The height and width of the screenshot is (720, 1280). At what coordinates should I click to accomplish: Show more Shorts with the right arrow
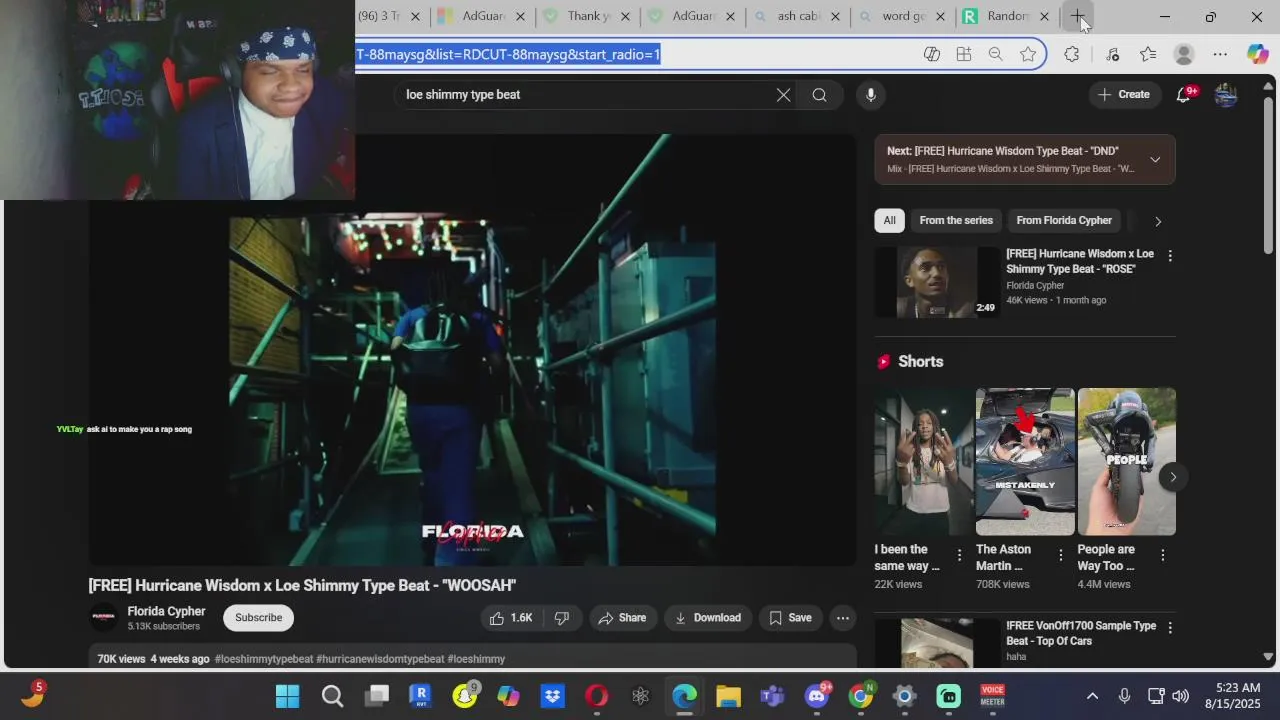pos(1173,477)
